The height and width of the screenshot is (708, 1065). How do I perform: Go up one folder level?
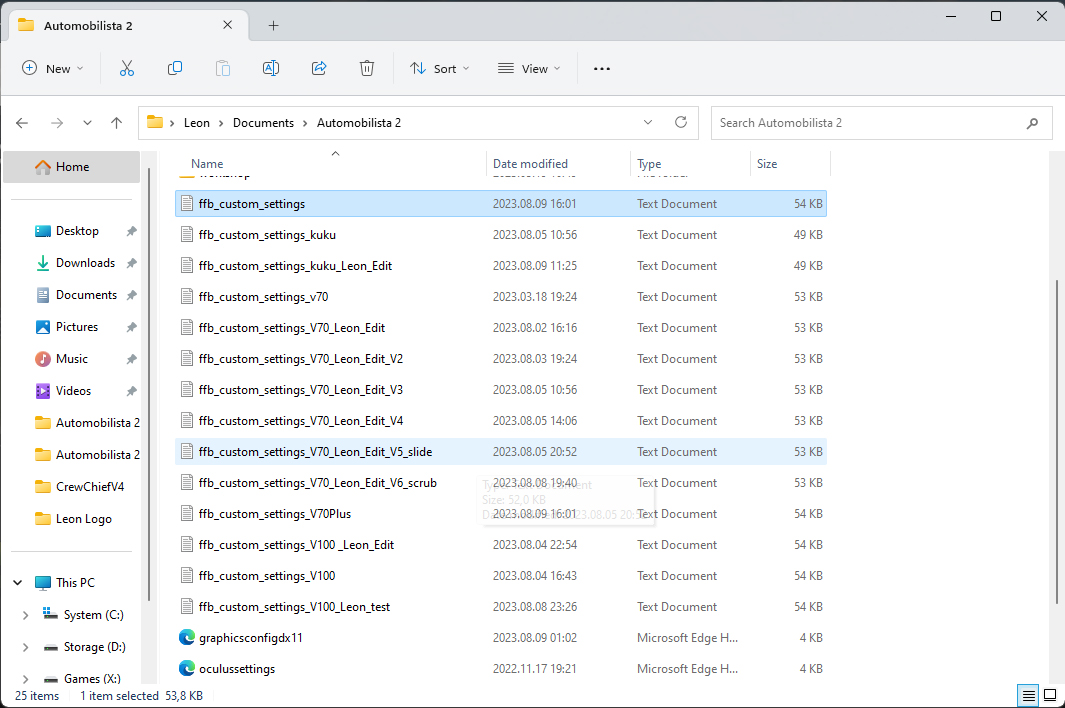tap(116, 123)
